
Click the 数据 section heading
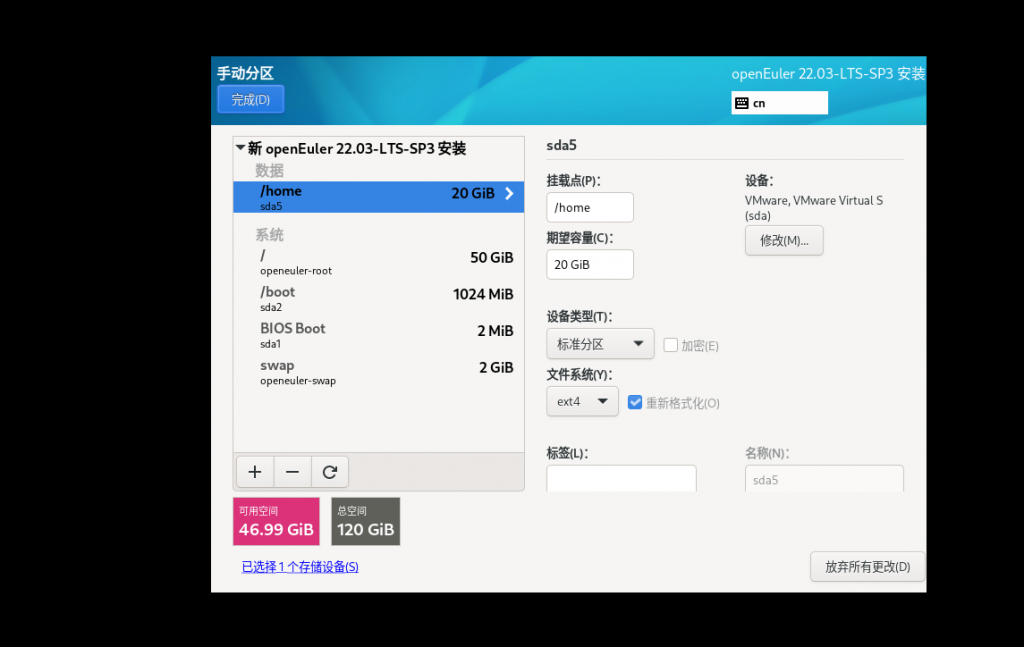269,170
